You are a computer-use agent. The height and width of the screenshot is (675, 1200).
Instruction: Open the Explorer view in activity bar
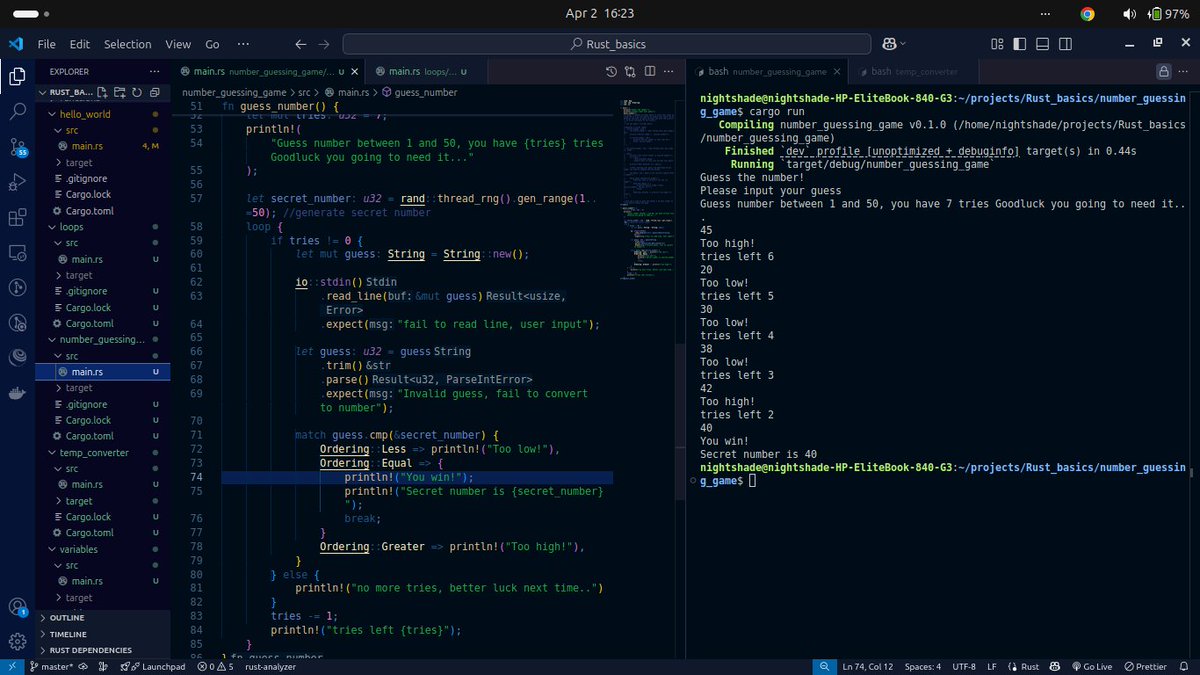pos(17,76)
